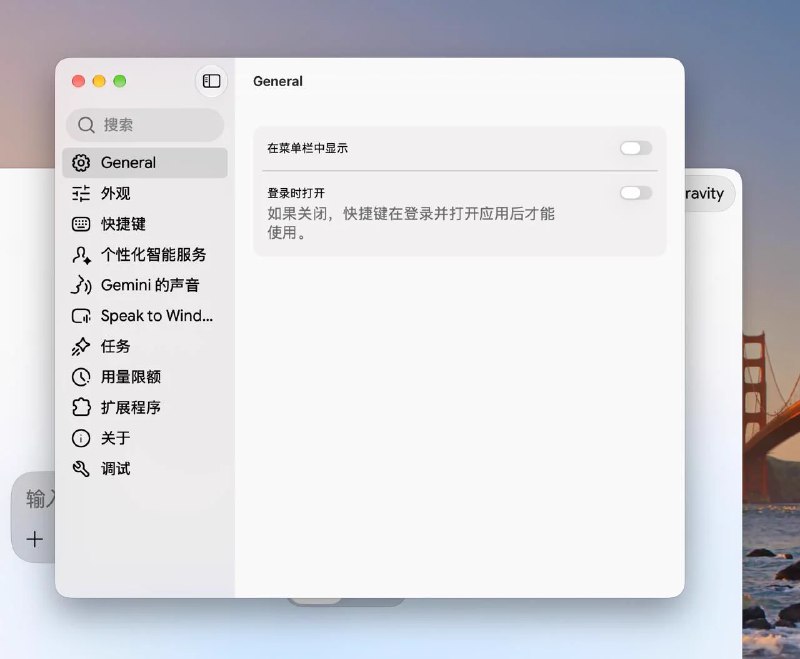Click the Speak to Window icon
Image resolution: width=800 pixels, height=659 pixels.
(x=81, y=316)
